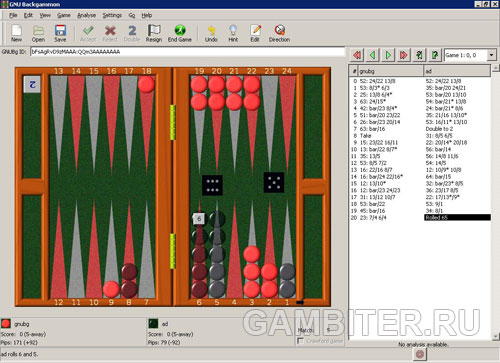Open the File menu

pos(13,15)
